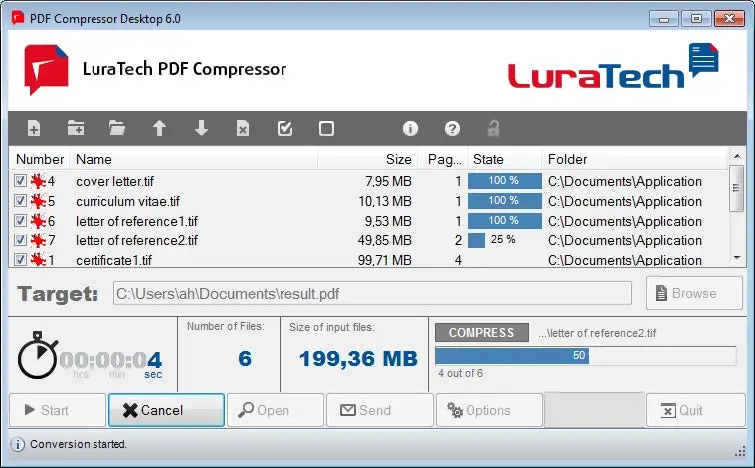Uncheck the curriculum vitae.tif checkbox
The image size is (755, 468).
point(20,201)
